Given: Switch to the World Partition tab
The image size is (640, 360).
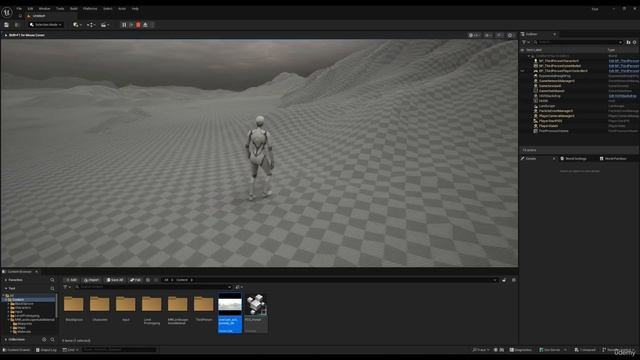Looking at the screenshot, I should pos(613,158).
